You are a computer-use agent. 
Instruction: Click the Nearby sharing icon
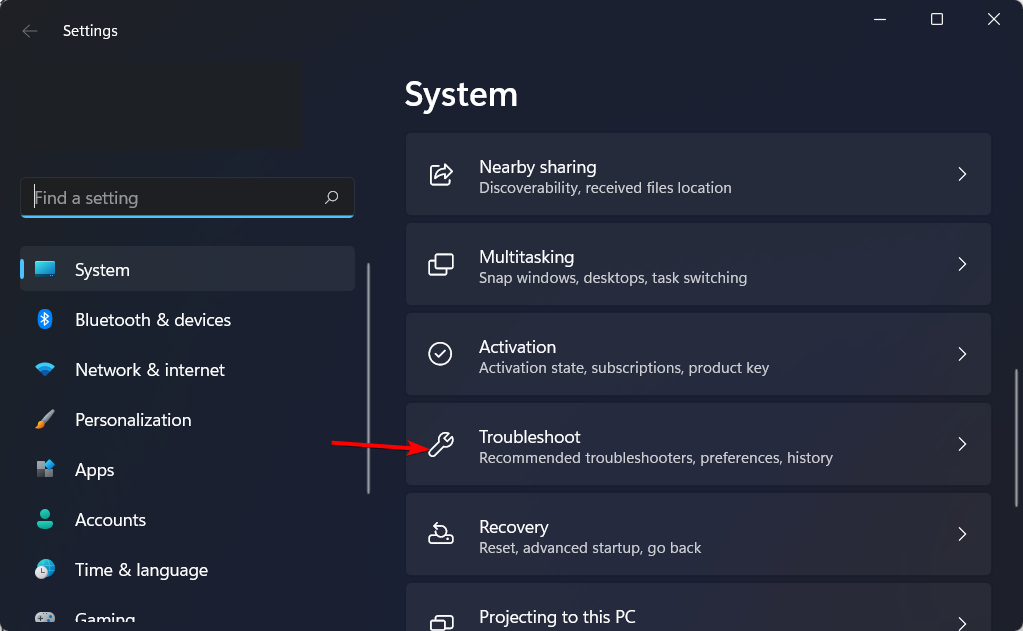440,174
